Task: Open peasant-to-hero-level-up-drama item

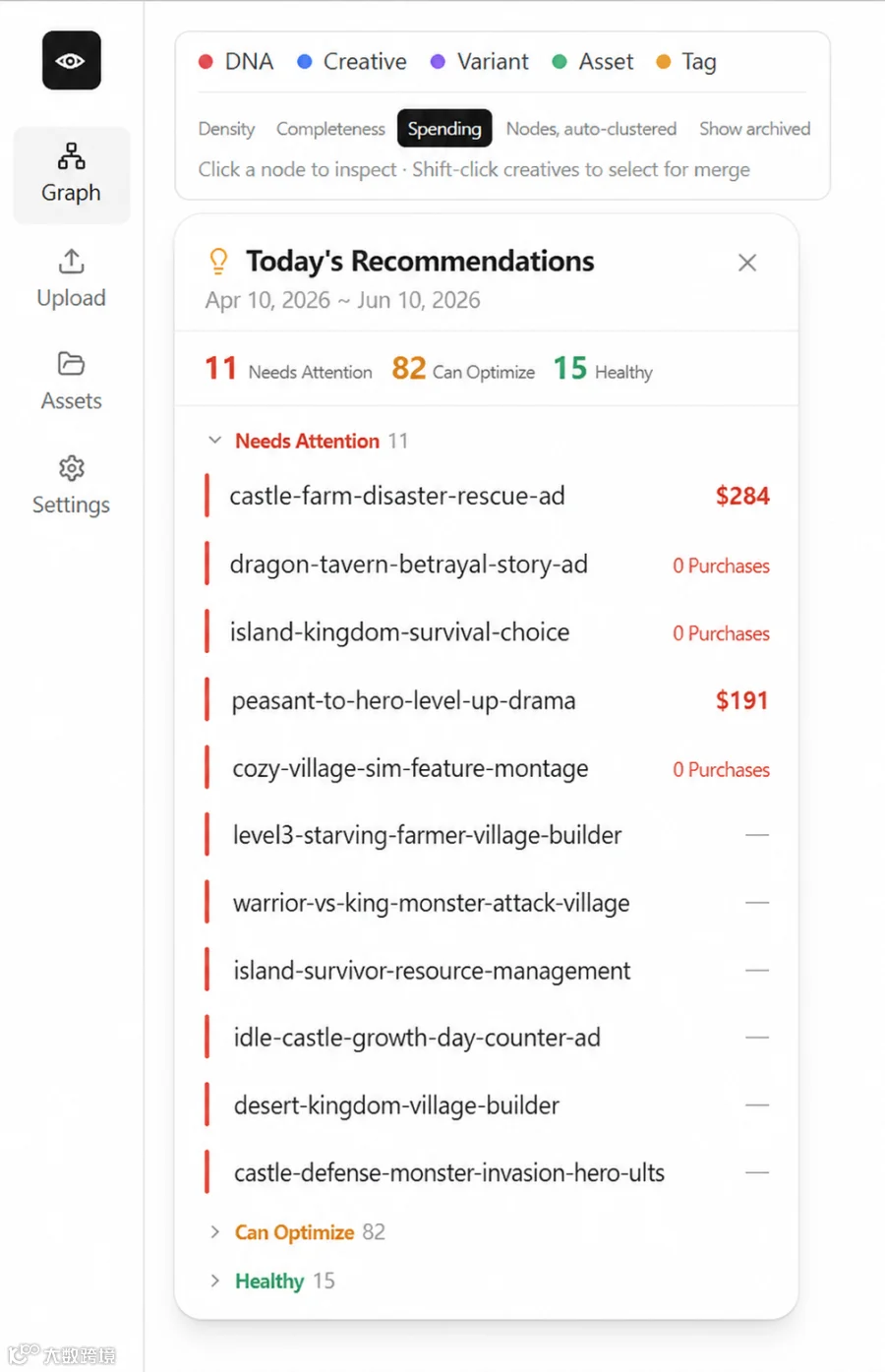Action: (488, 700)
